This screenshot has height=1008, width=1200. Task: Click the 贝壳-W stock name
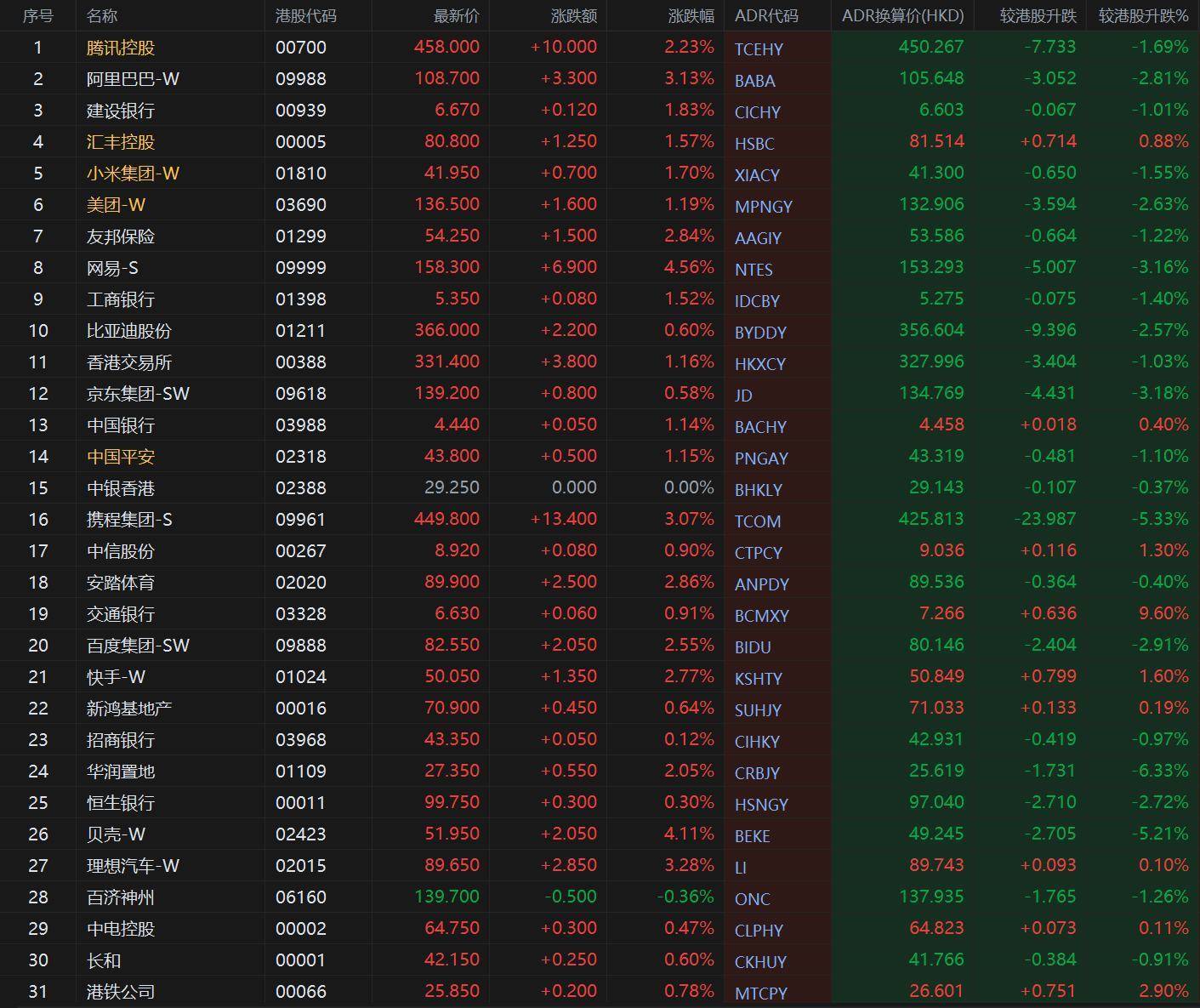[x=116, y=834]
